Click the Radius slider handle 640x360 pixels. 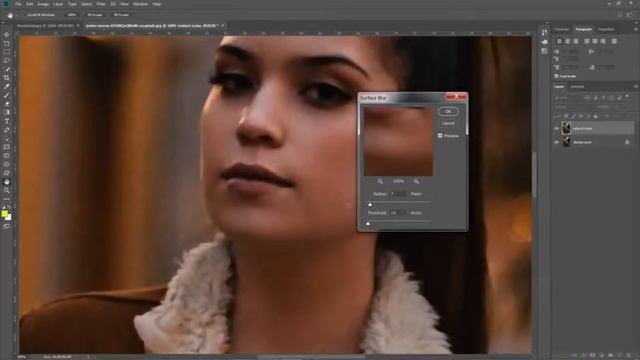click(370, 204)
